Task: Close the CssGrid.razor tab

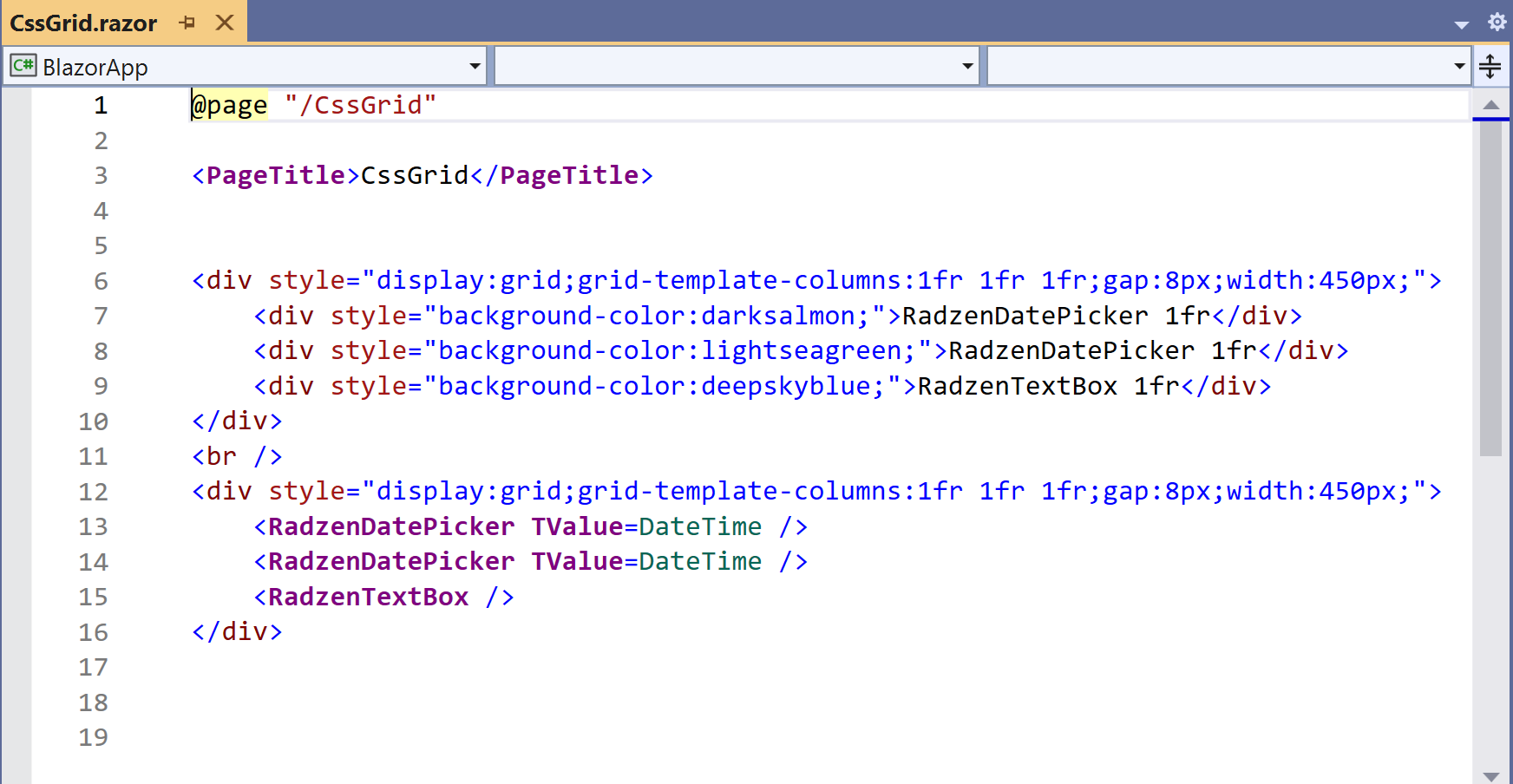Action: click(224, 23)
